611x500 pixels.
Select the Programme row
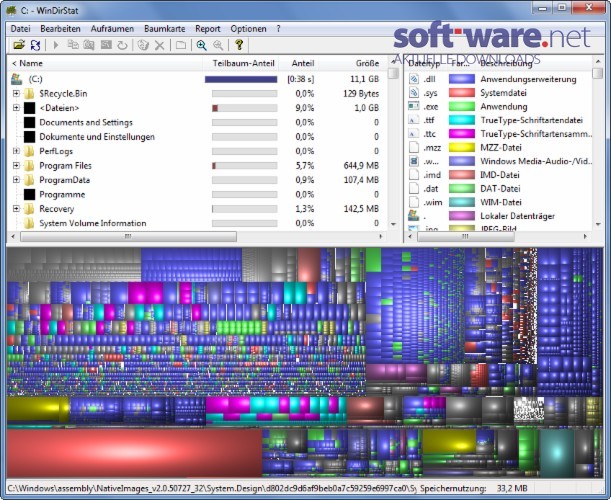point(195,194)
